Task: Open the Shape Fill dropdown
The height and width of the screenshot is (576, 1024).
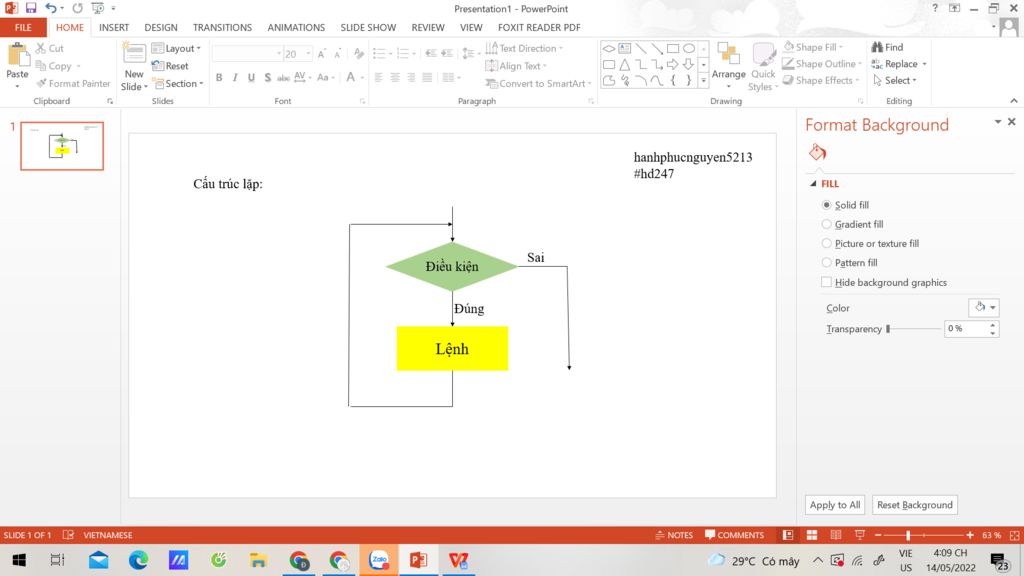Action: click(814, 47)
